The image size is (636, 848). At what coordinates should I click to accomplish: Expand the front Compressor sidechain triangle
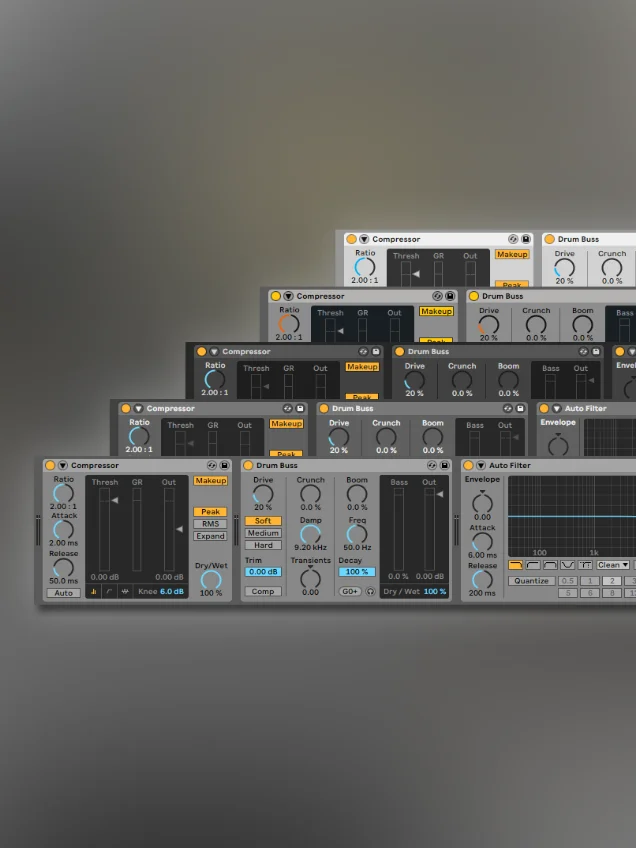pos(63,465)
